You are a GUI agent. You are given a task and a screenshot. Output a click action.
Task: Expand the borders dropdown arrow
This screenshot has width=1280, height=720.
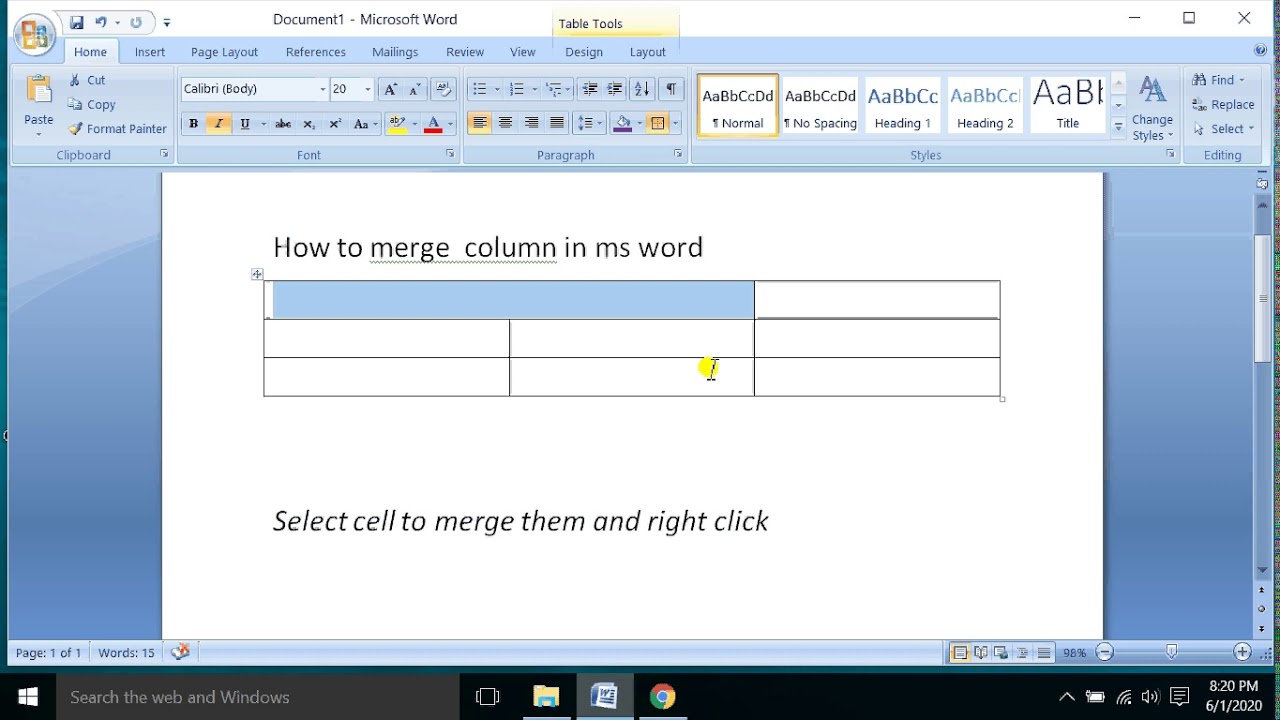pyautogui.click(x=676, y=124)
